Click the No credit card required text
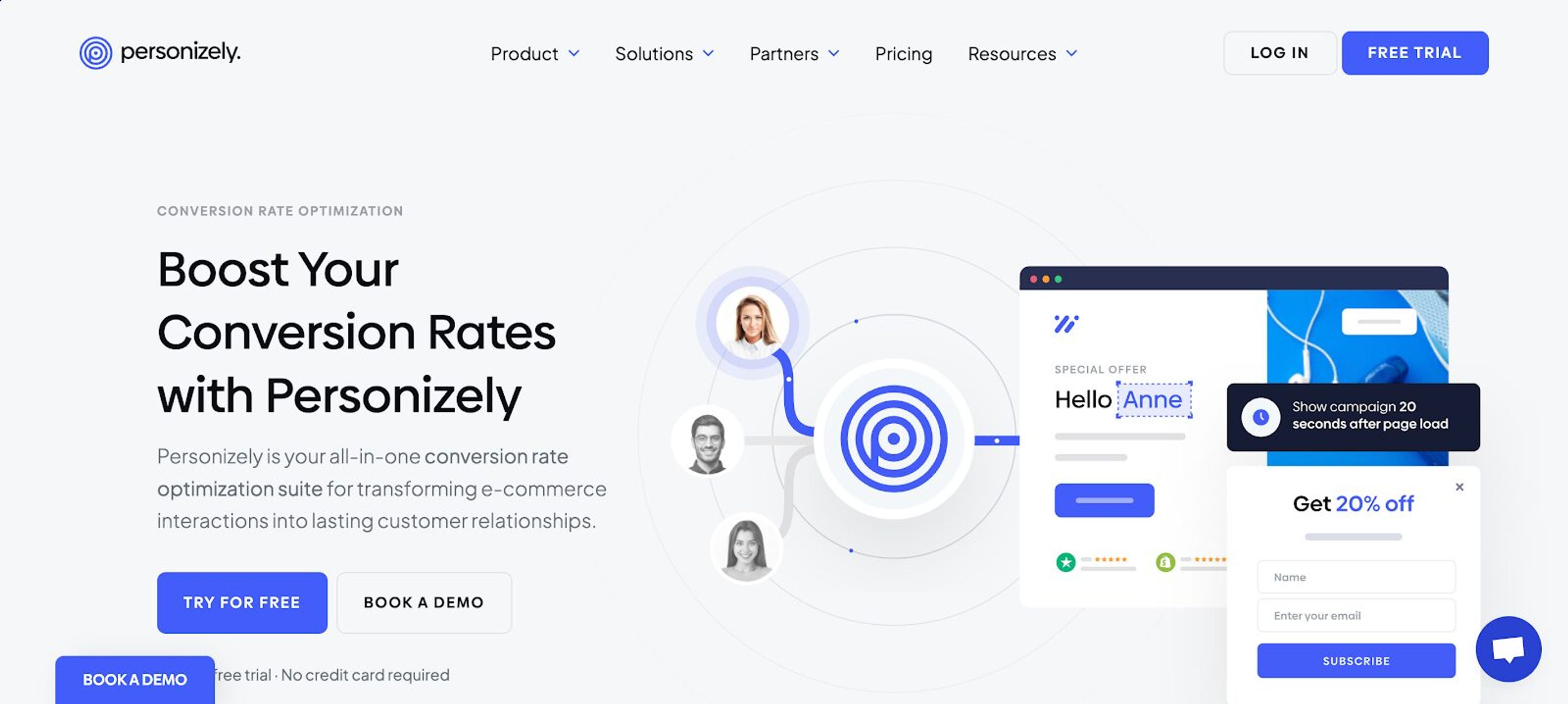The image size is (1568, 704). click(365, 675)
